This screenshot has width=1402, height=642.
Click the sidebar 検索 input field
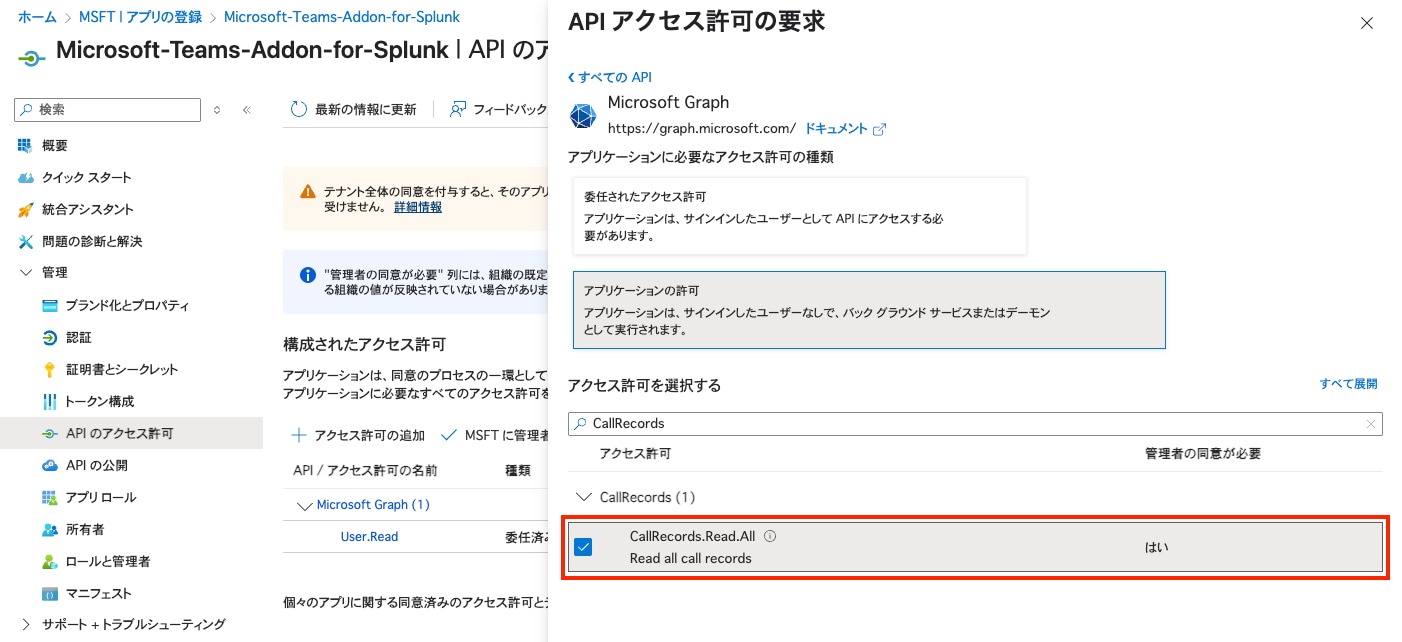[x=108, y=110]
